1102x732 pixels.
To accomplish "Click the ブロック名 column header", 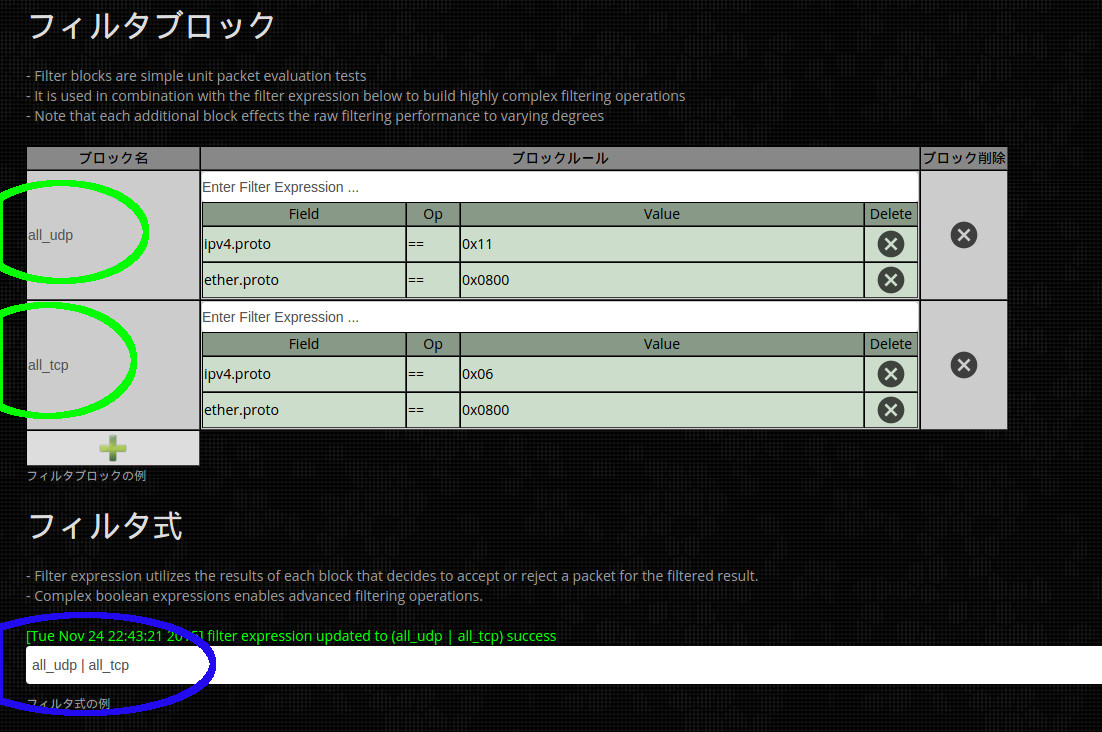I will [113, 158].
